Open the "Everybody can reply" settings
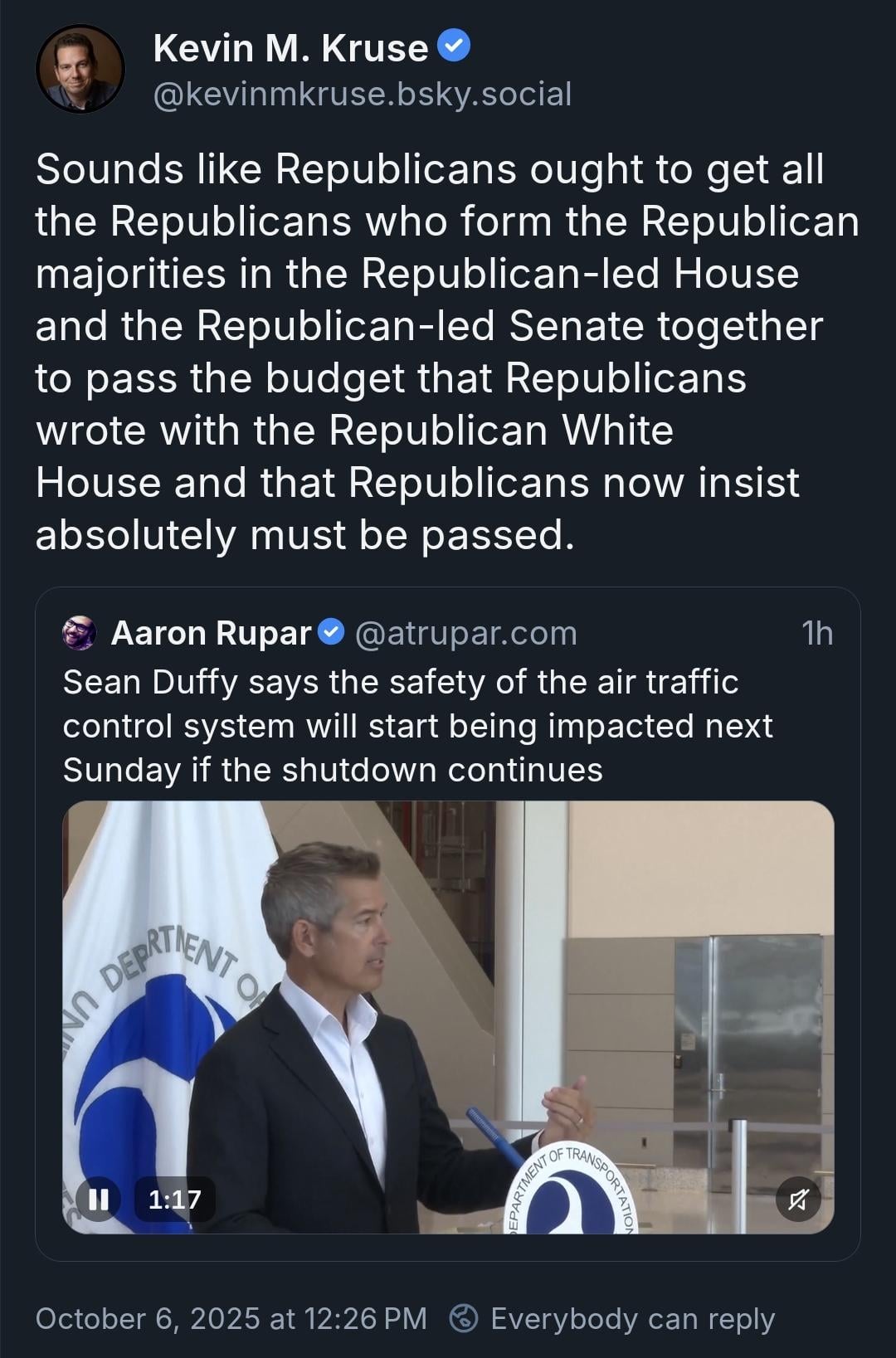896x1358 pixels. click(x=632, y=1318)
